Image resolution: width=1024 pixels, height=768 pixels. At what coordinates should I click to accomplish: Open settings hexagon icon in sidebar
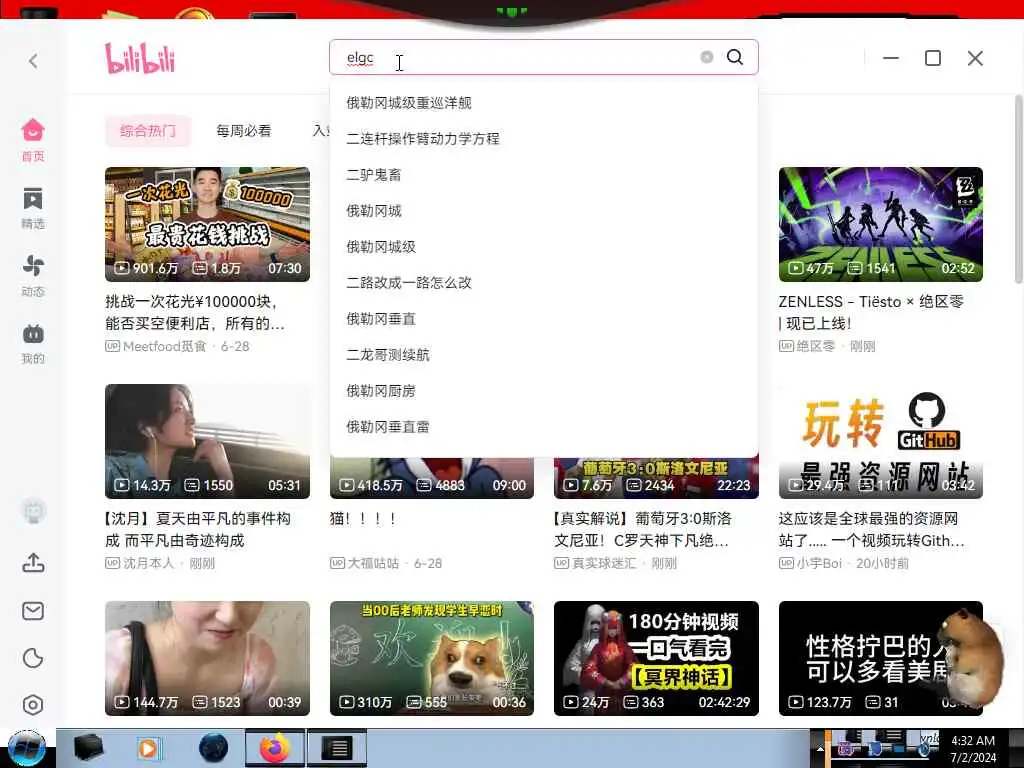click(33, 705)
